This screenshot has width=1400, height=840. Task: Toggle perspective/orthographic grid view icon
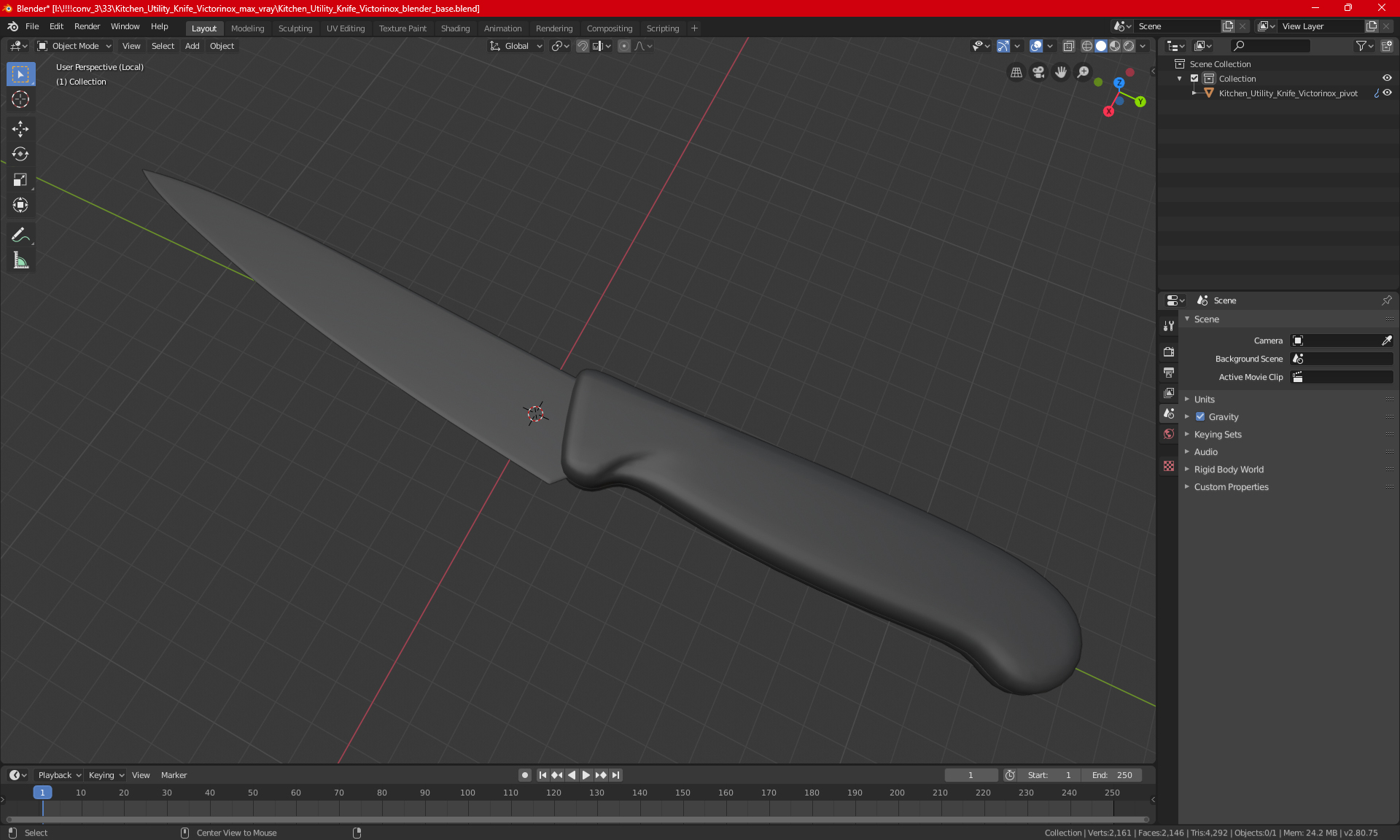tap(1016, 72)
